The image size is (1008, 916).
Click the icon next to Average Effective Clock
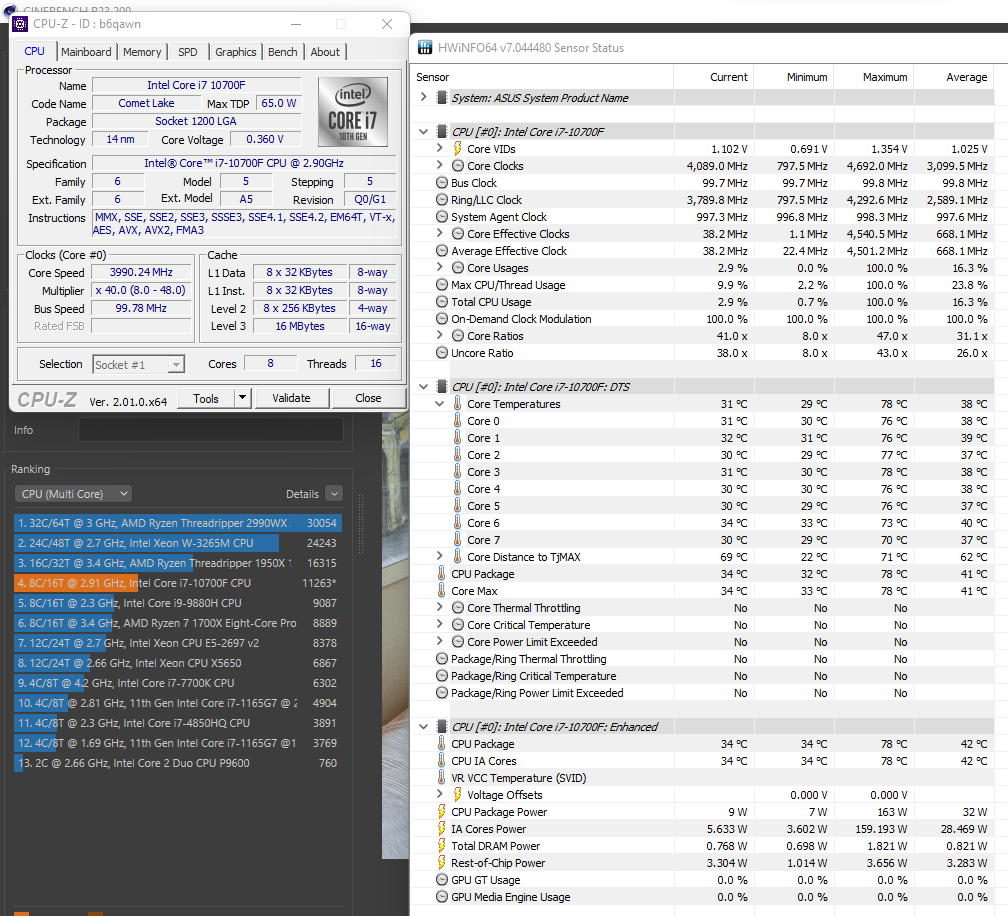tap(442, 251)
